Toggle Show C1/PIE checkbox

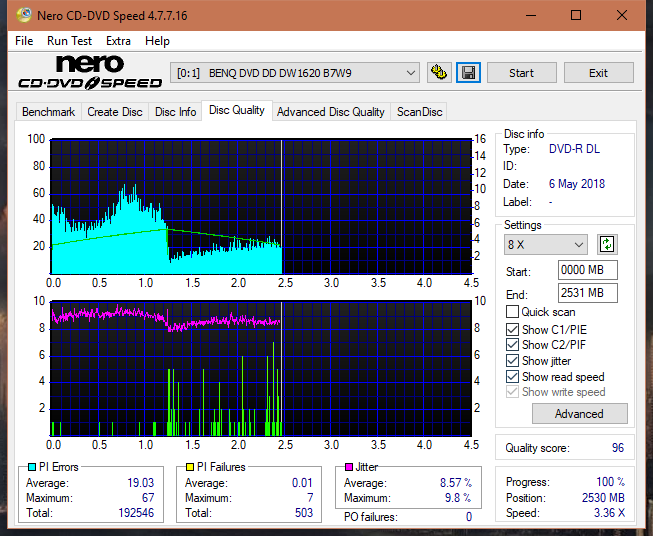tap(512, 329)
